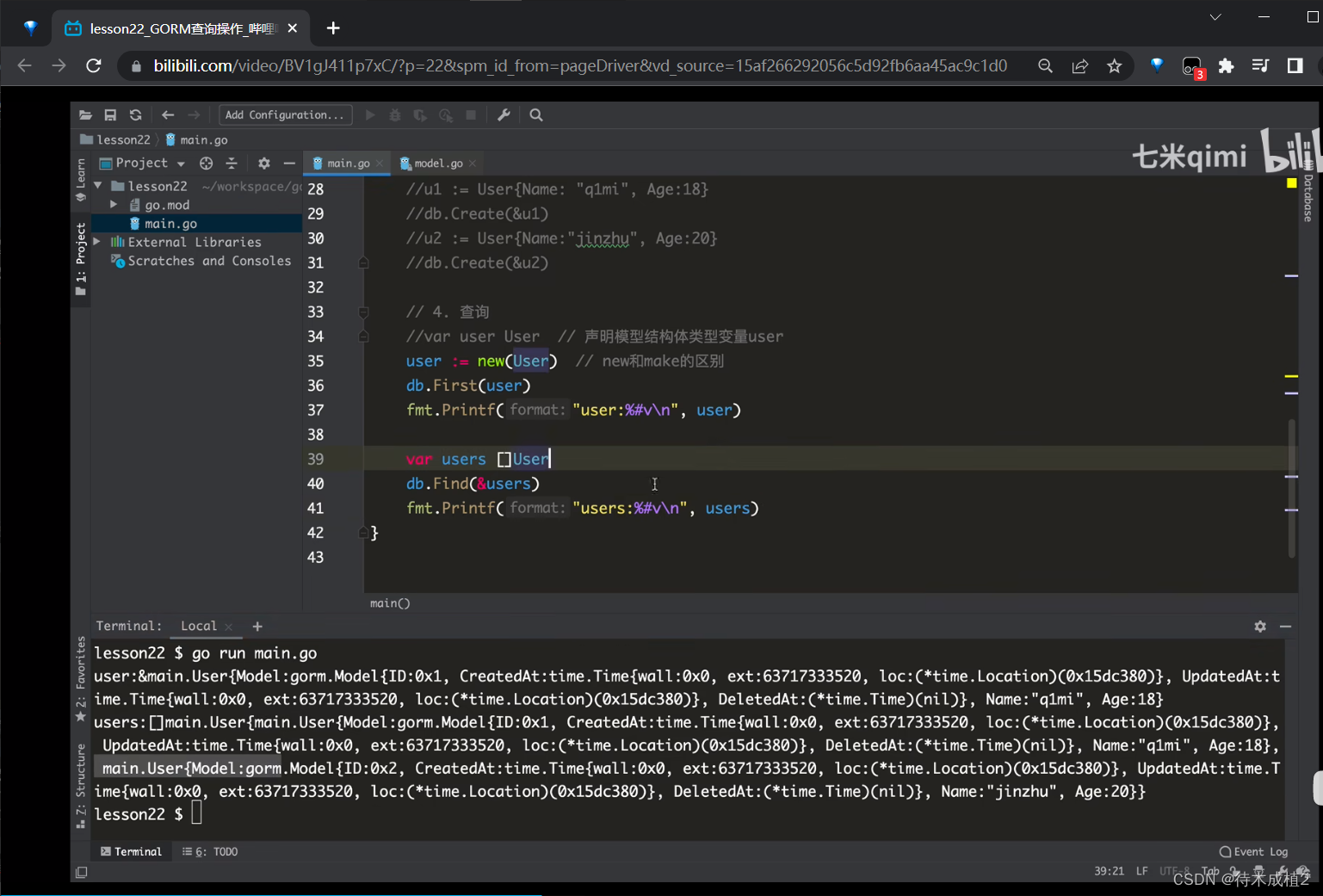Toggle the browser side panel
The image size is (1323, 896).
click(1295, 66)
